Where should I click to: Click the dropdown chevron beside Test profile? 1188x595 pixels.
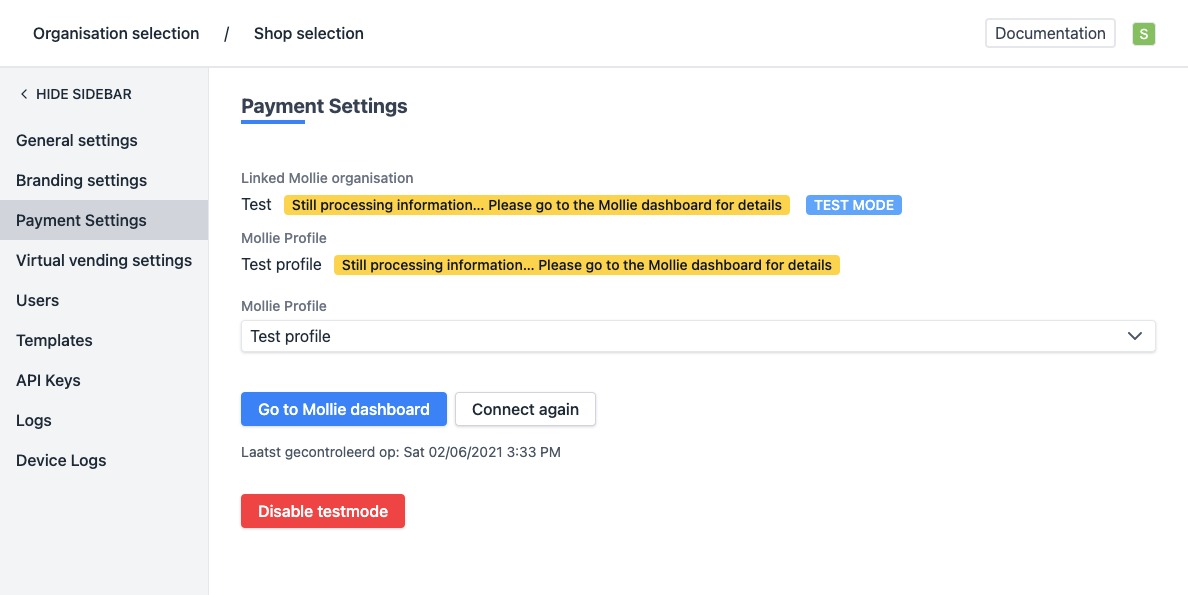[x=1135, y=336]
